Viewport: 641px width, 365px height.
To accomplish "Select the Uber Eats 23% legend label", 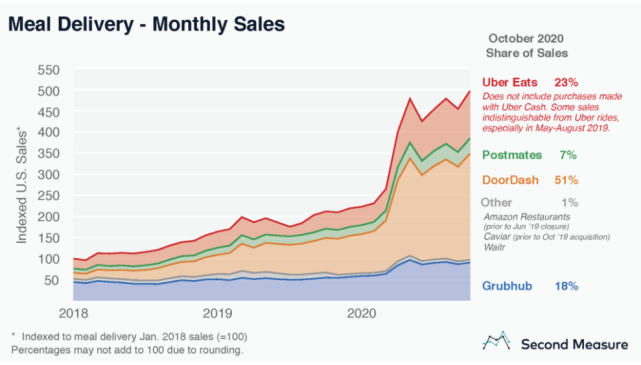I will [x=530, y=82].
